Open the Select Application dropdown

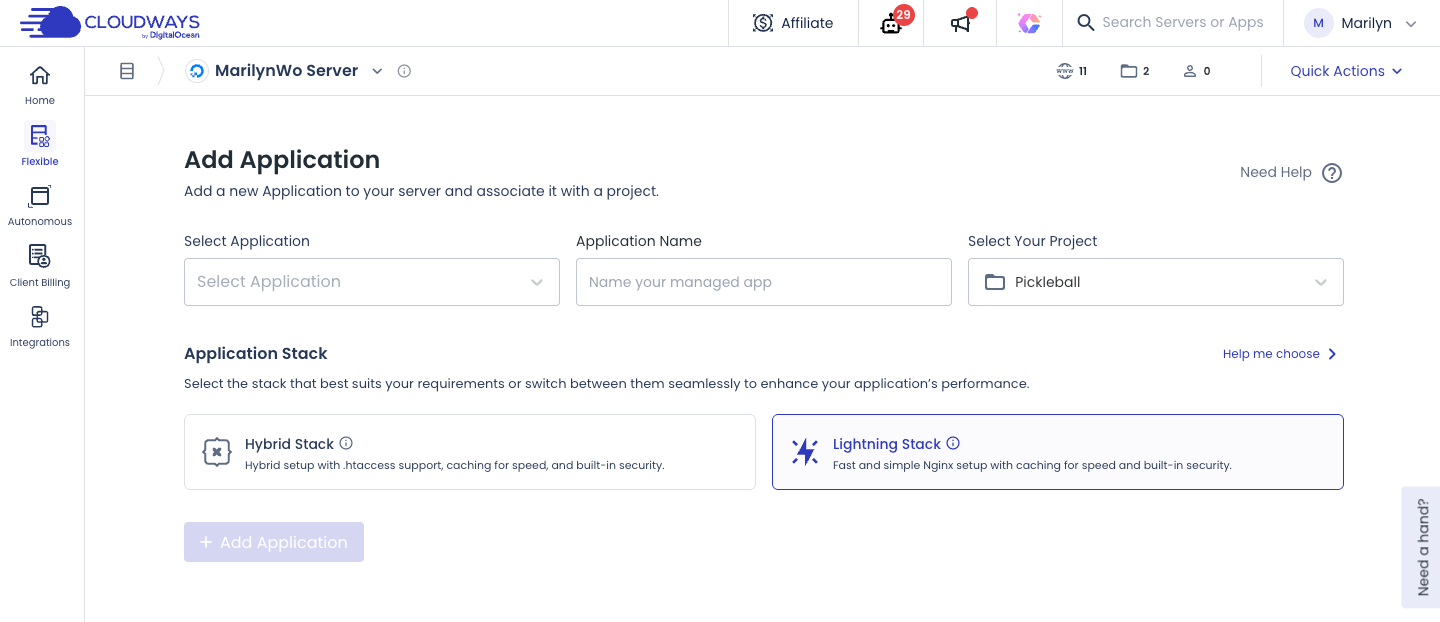(371, 281)
